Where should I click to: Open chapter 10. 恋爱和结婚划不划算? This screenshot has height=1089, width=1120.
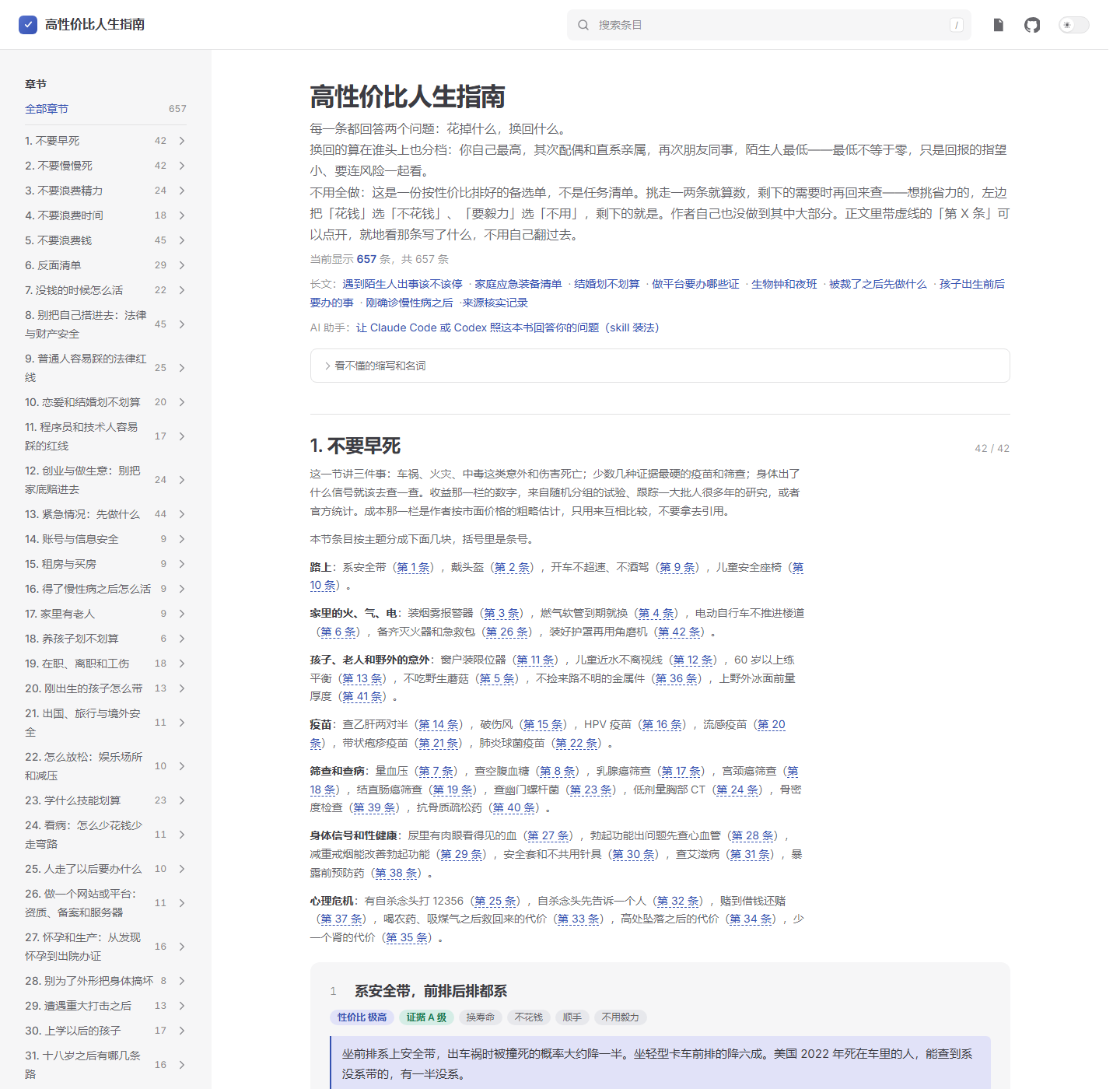point(82,402)
